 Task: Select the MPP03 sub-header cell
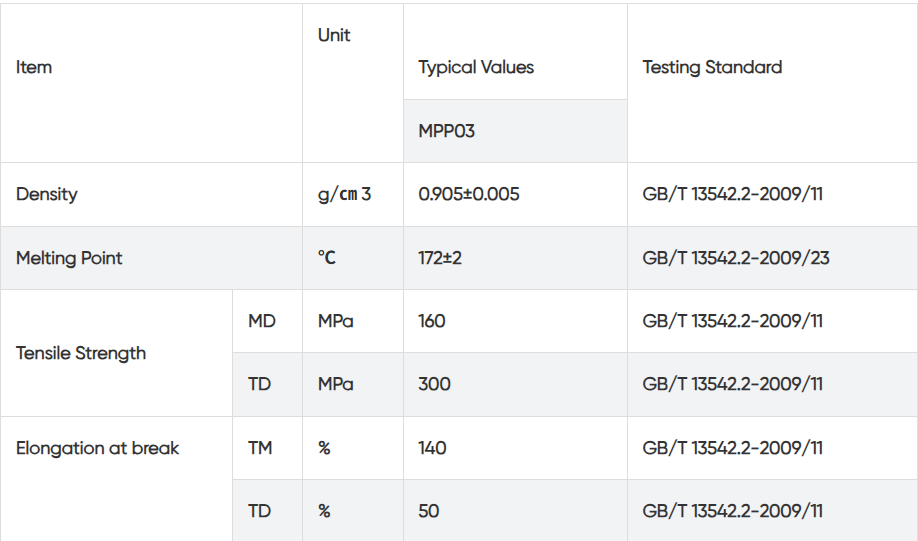[446, 131]
